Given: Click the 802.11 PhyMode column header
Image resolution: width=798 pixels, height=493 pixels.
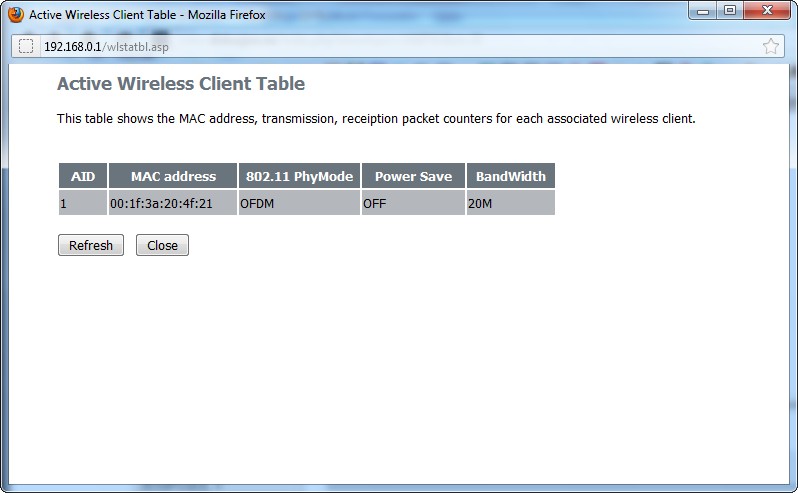Looking at the screenshot, I should (299, 176).
